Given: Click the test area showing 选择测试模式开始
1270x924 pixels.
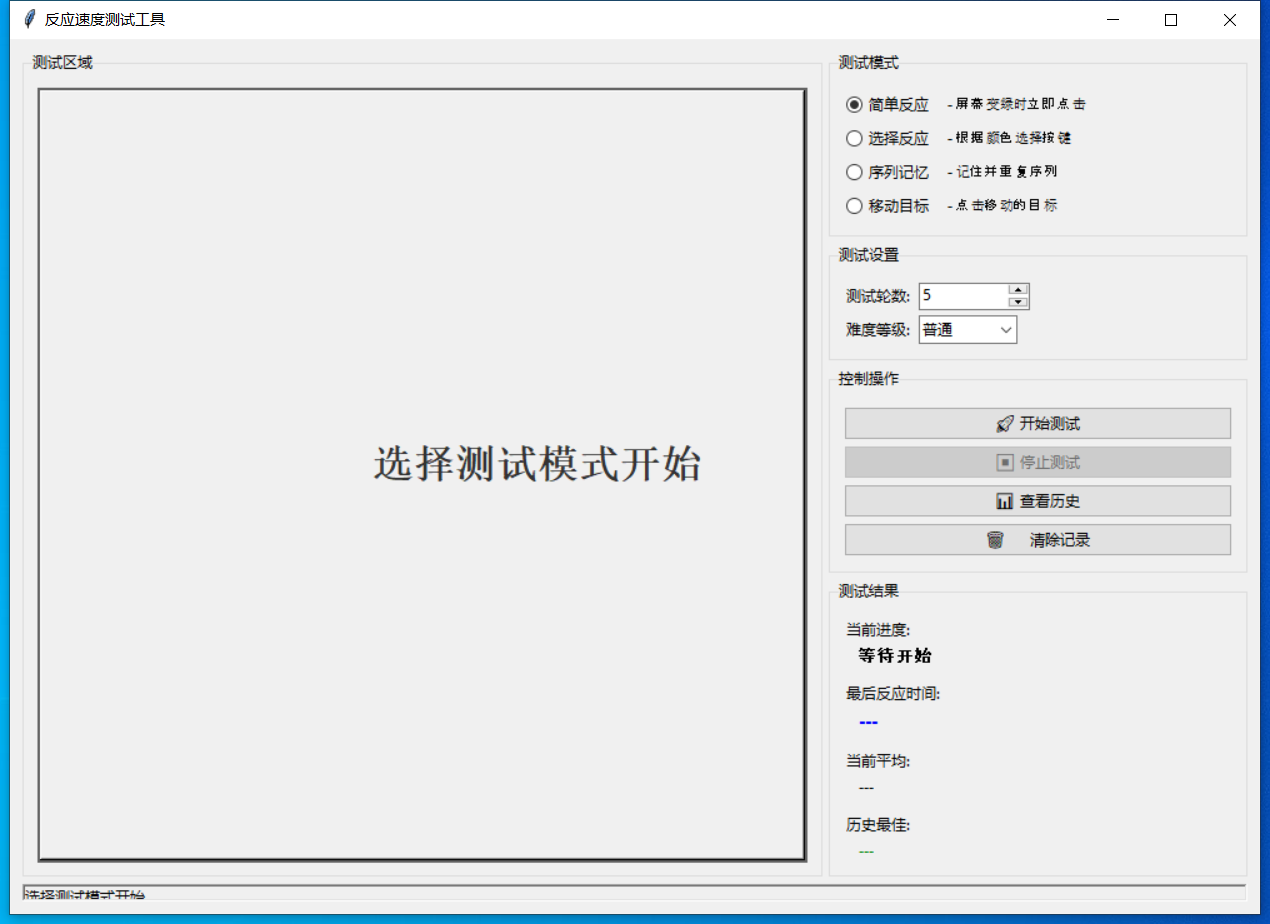Looking at the screenshot, I should (x=422, y=475).
